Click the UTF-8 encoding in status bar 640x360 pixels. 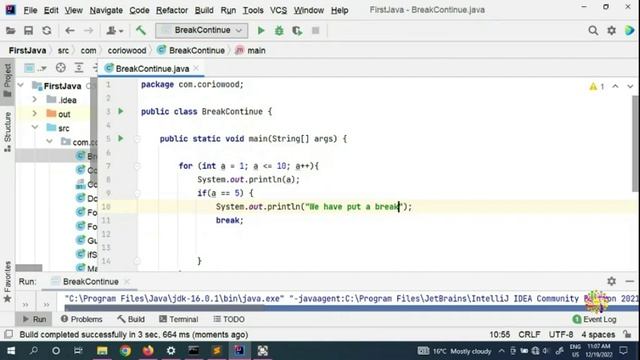tap(560, 334)
